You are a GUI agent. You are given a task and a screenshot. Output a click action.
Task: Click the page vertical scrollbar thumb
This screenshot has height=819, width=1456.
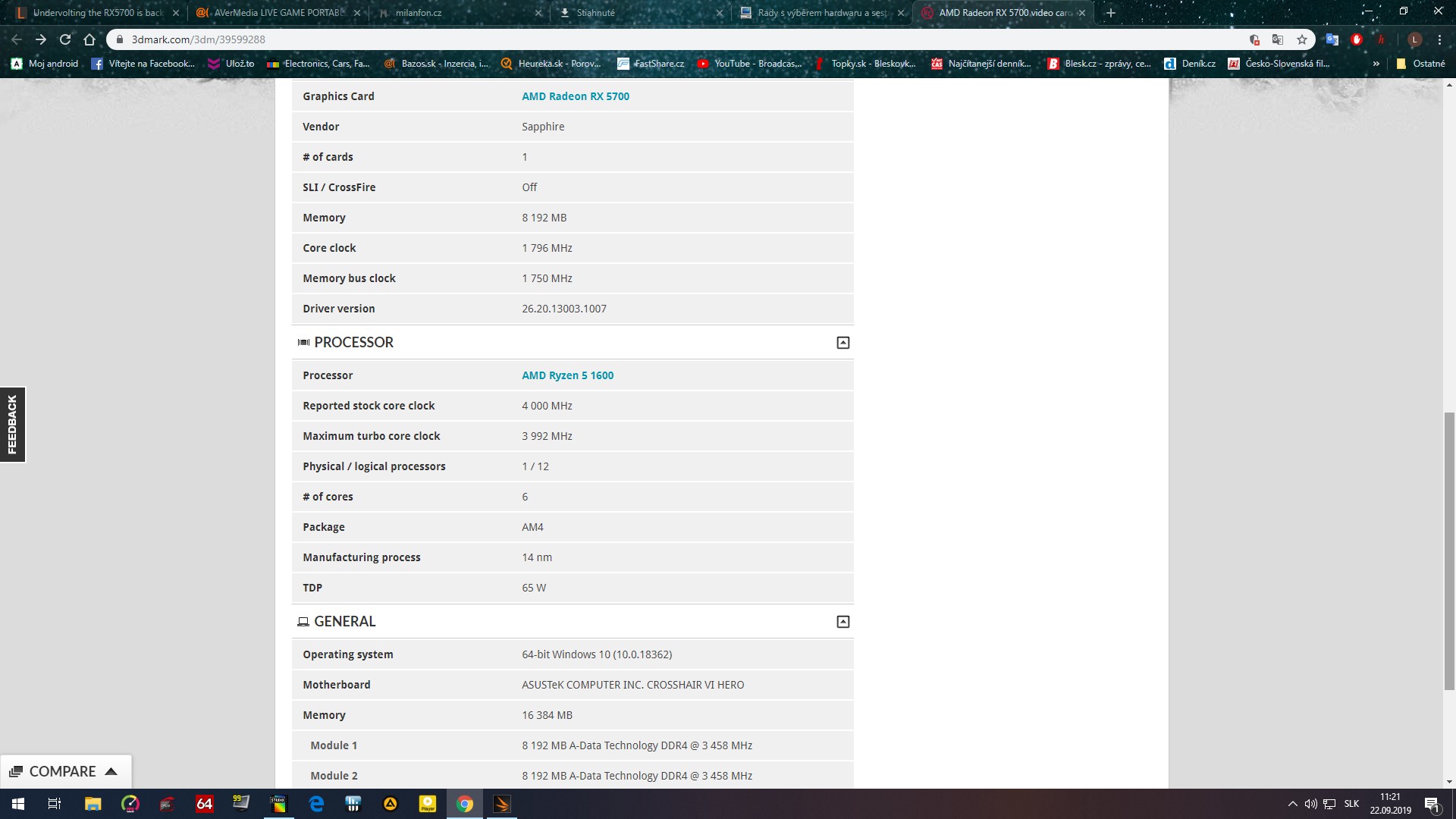point(1449,551)
